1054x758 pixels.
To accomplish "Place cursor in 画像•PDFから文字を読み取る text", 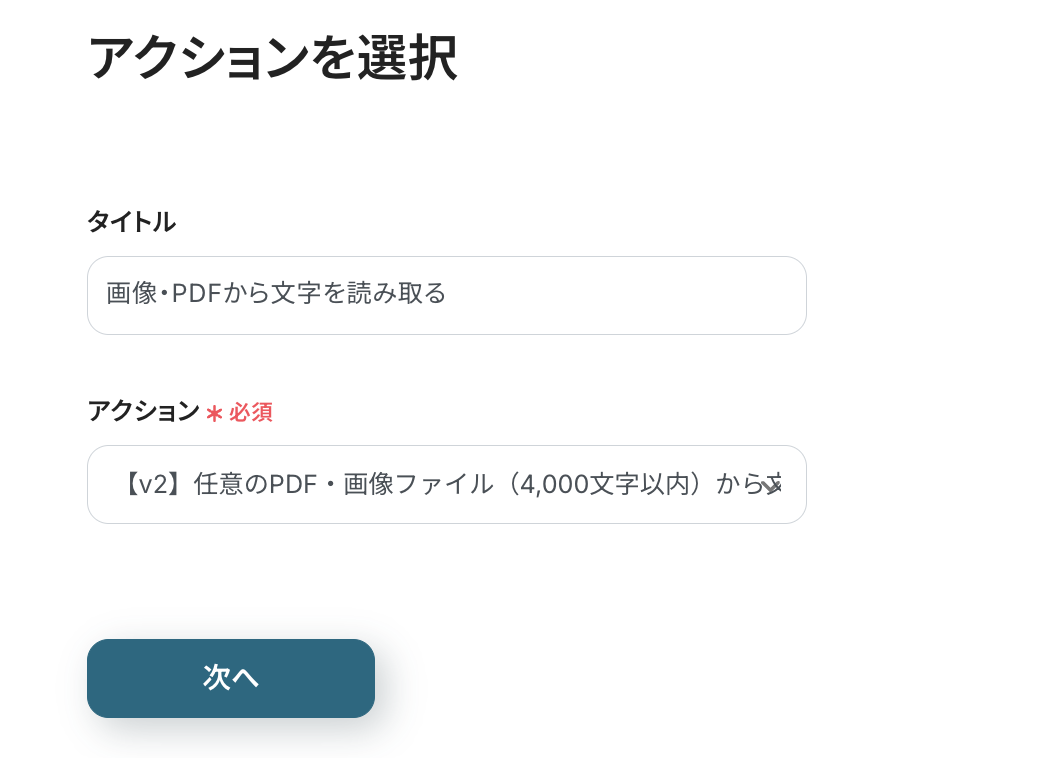I will pos(276,294).
